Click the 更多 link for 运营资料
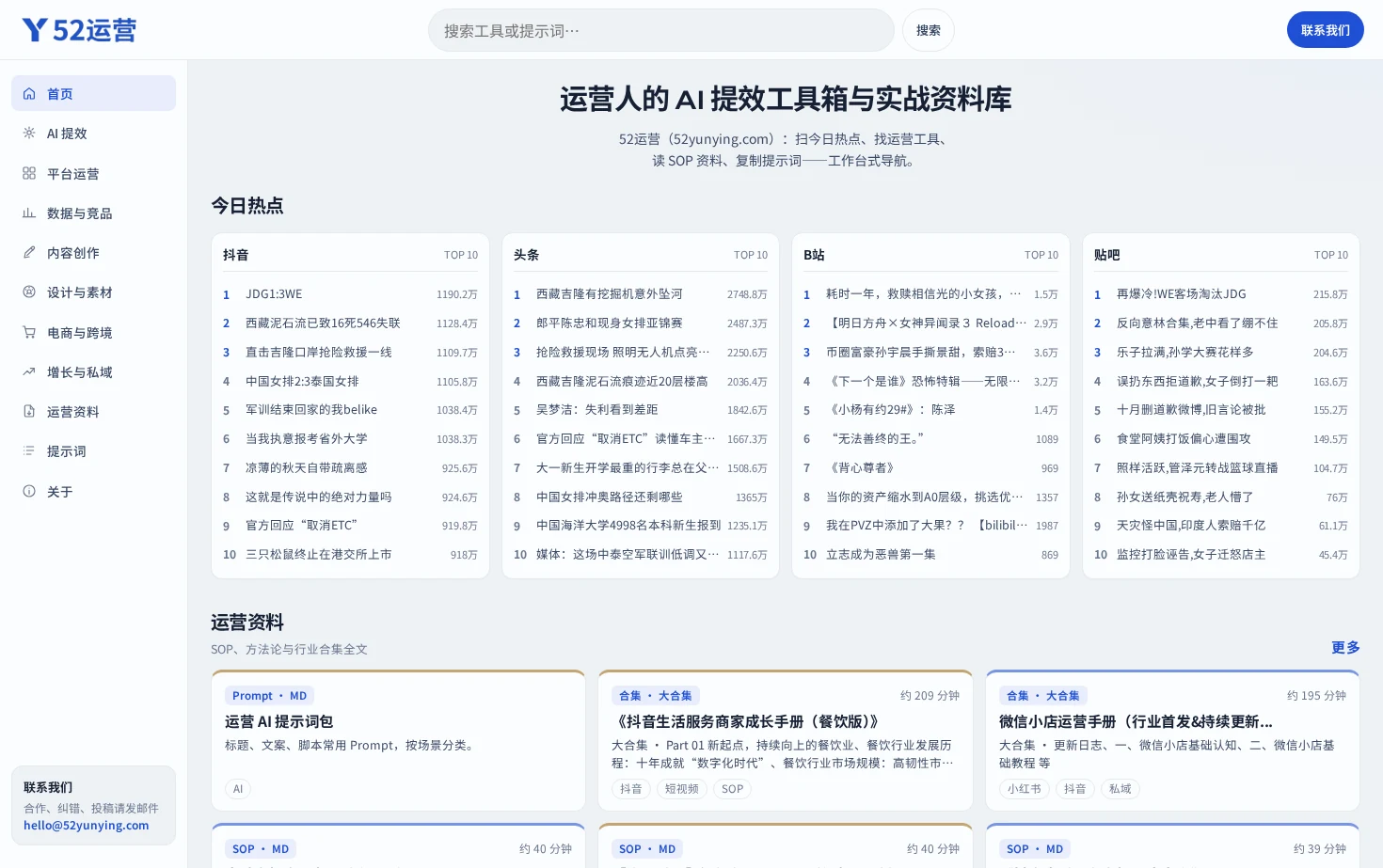Image resolution: width=1383 pixels, height=868 pixels. 1345,648
